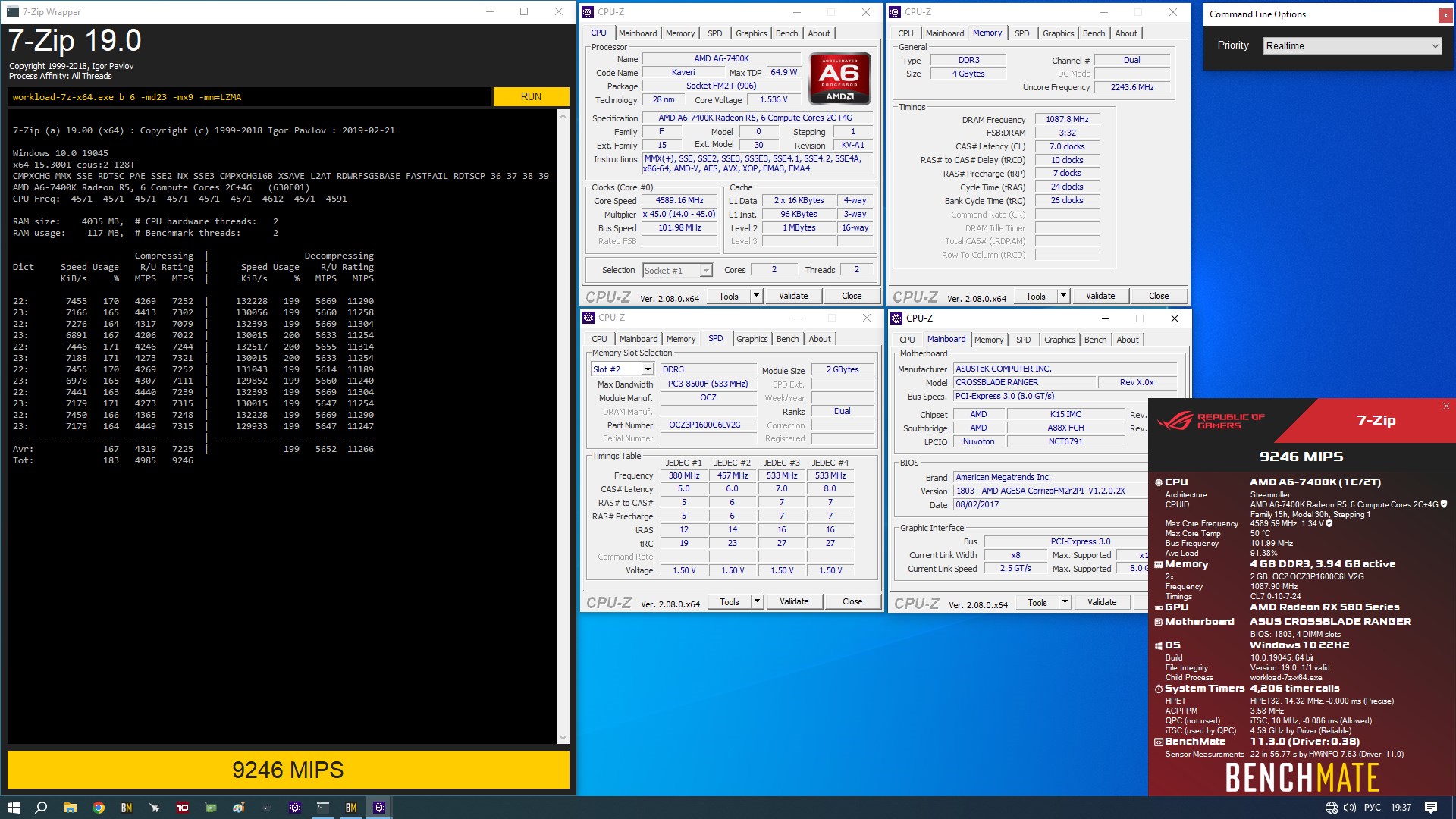Close the BenchMate result panel
The image size is (1456, 819).
point(1446,406)
